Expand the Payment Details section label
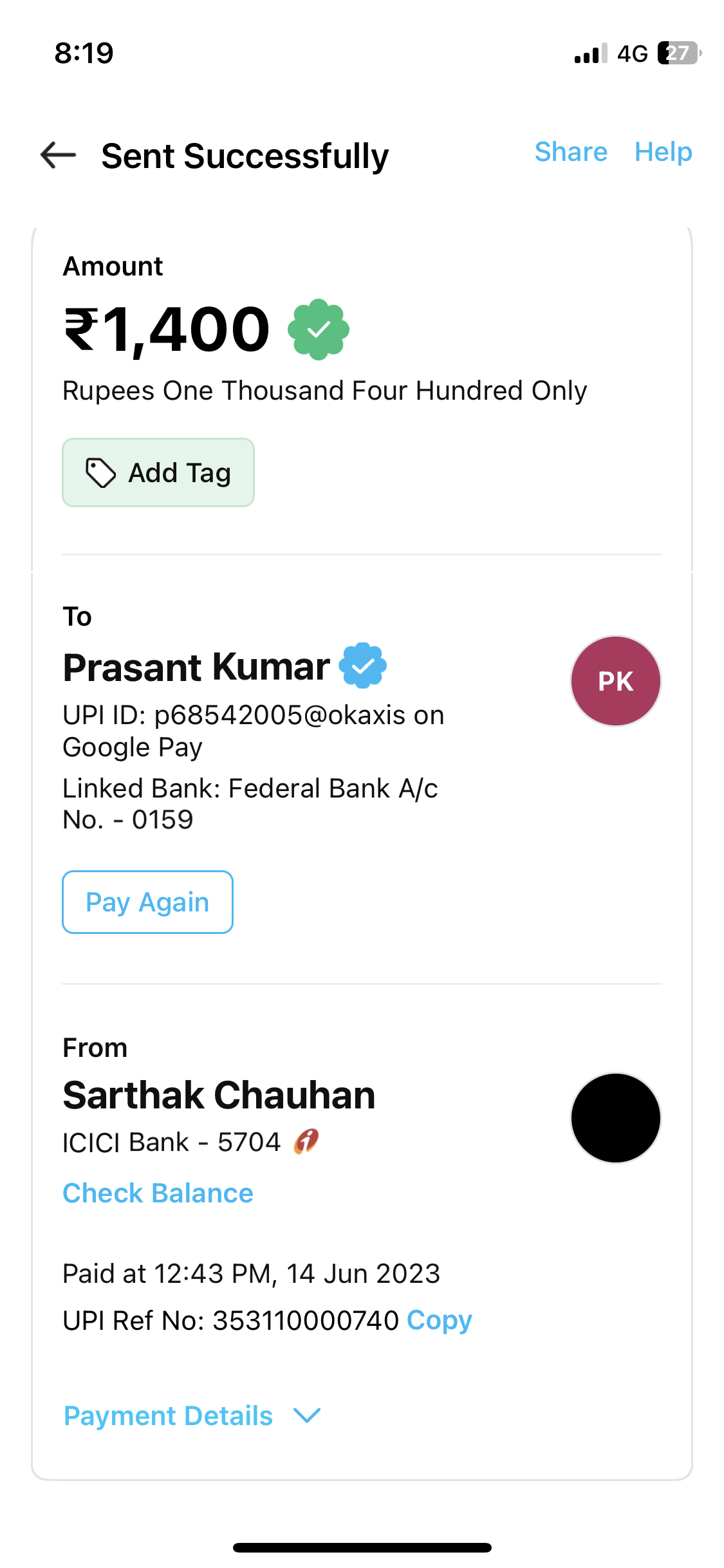 point(169,1415)
